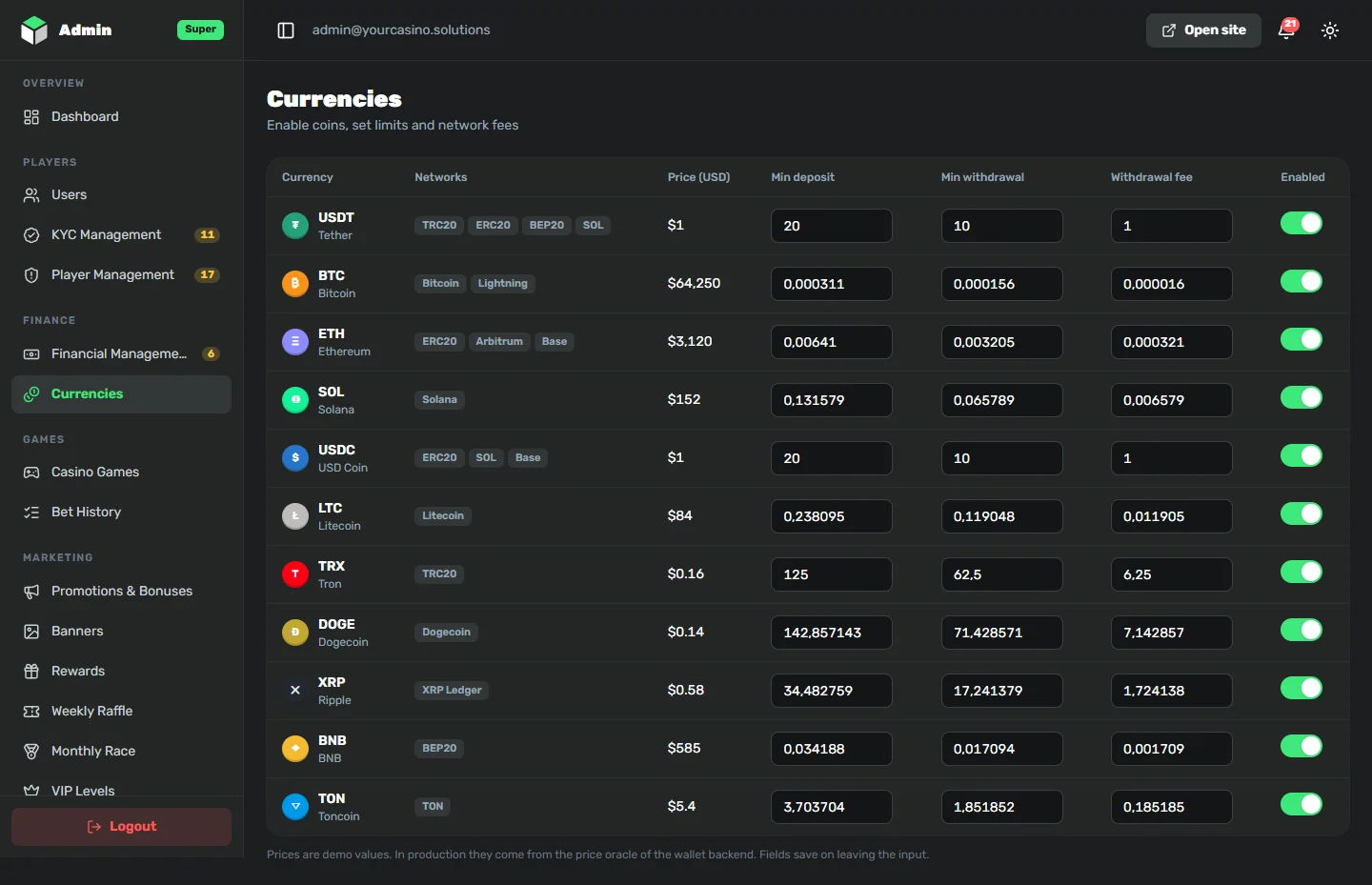Edit the LTC min withdrawal field
1372x885 pixels.
pos(1001,516)
